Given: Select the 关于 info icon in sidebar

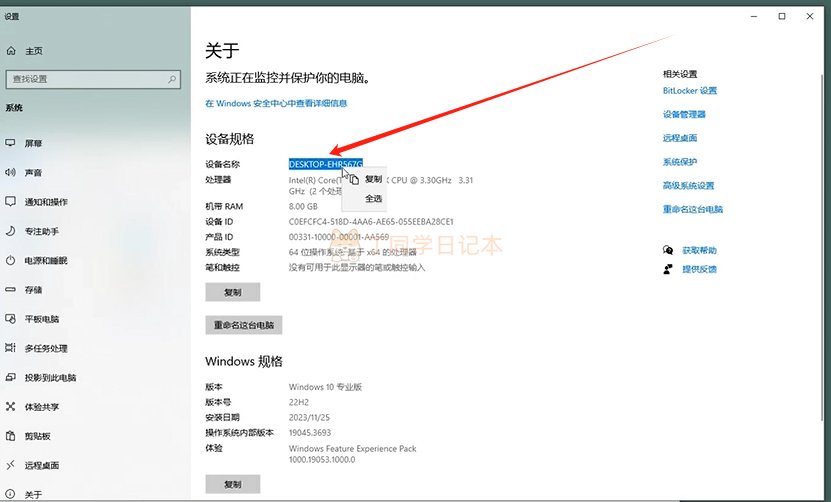Looking at the screenshot, I should coord(10,494).
